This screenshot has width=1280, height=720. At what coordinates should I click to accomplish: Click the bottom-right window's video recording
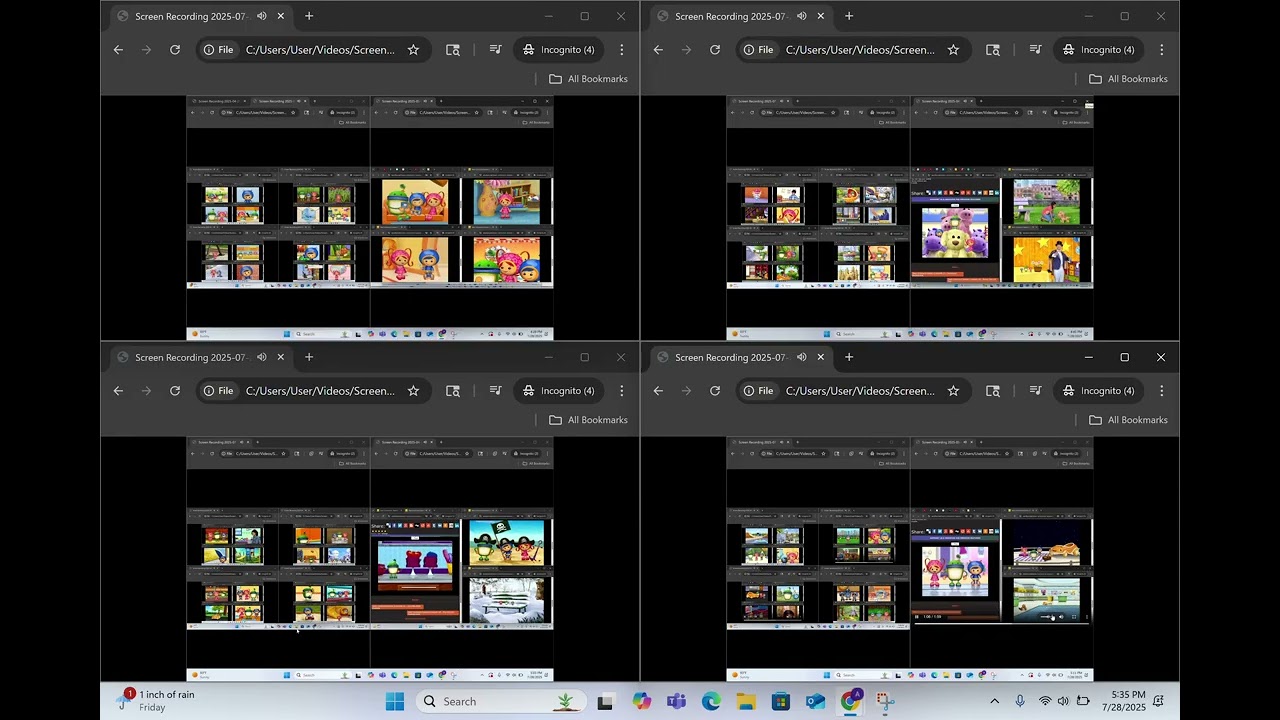pos(910,559)
